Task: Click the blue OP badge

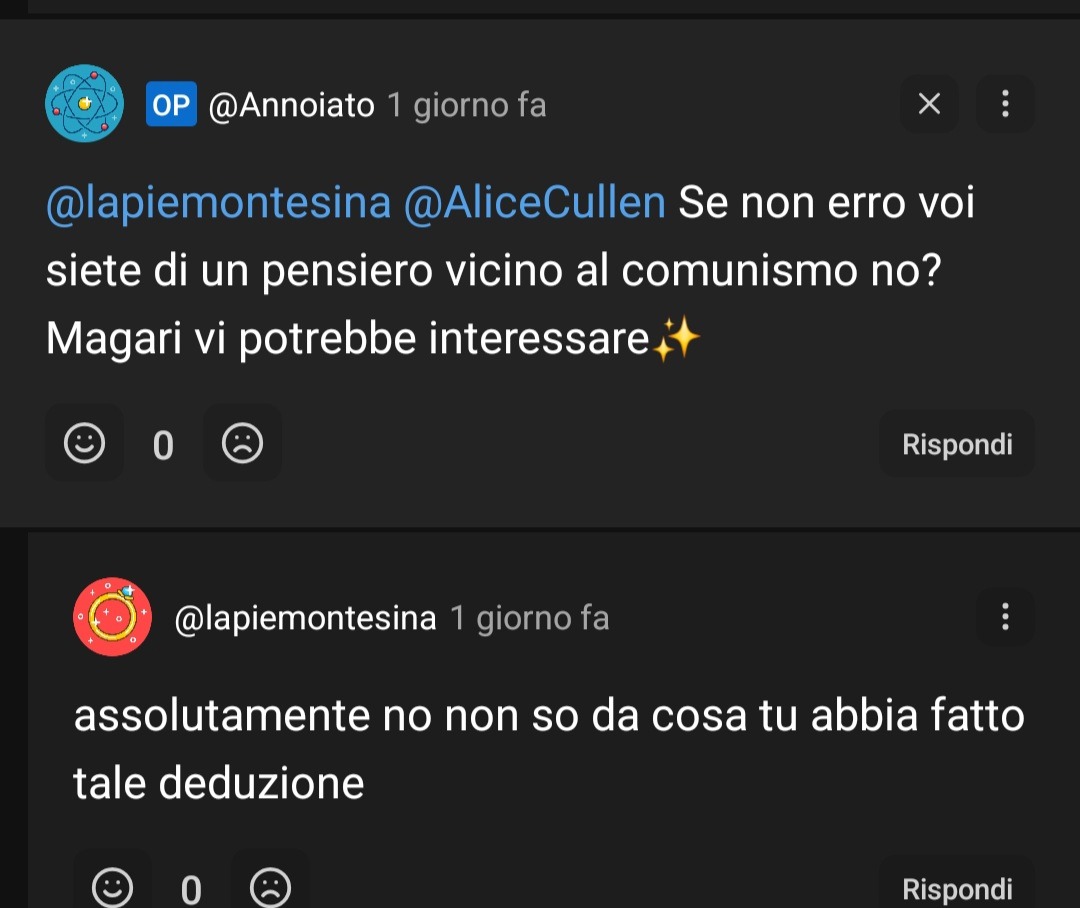Action: pos(171,104)
